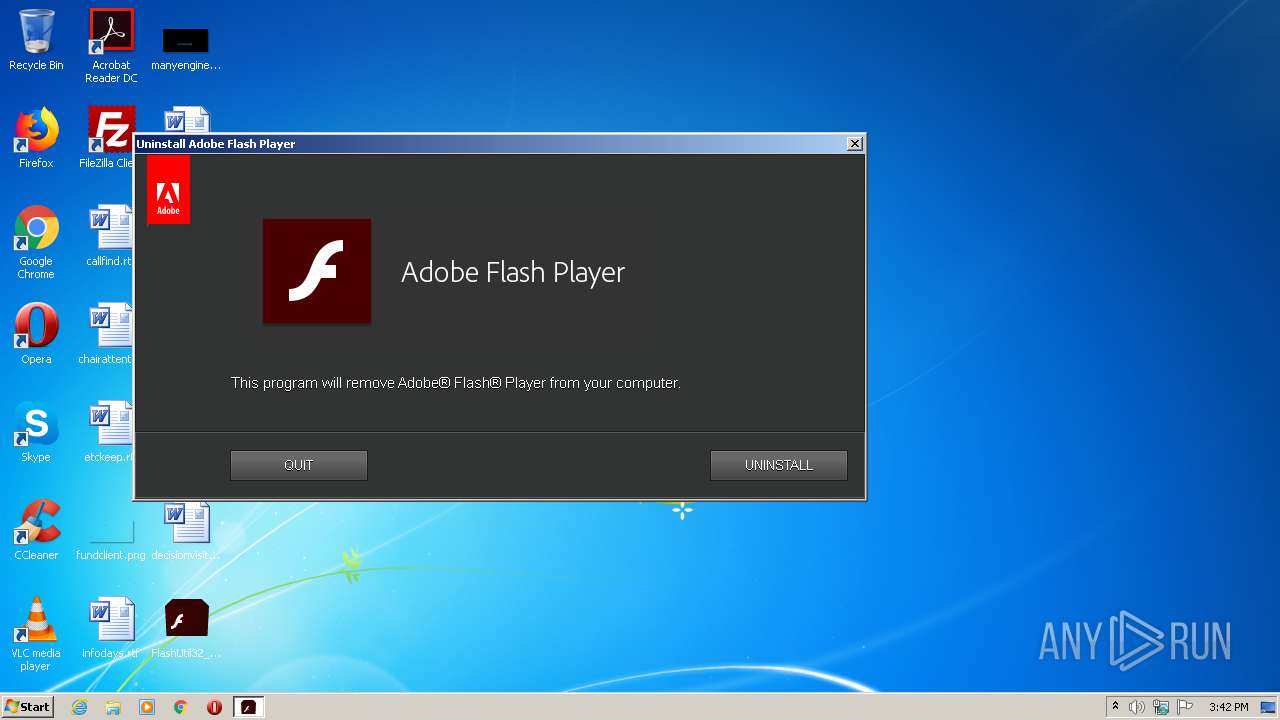Image resolution: width=1280 pixels, height=720 pixels.
Task: Open the Opera desktop shortcut
Action: (36, 334)
